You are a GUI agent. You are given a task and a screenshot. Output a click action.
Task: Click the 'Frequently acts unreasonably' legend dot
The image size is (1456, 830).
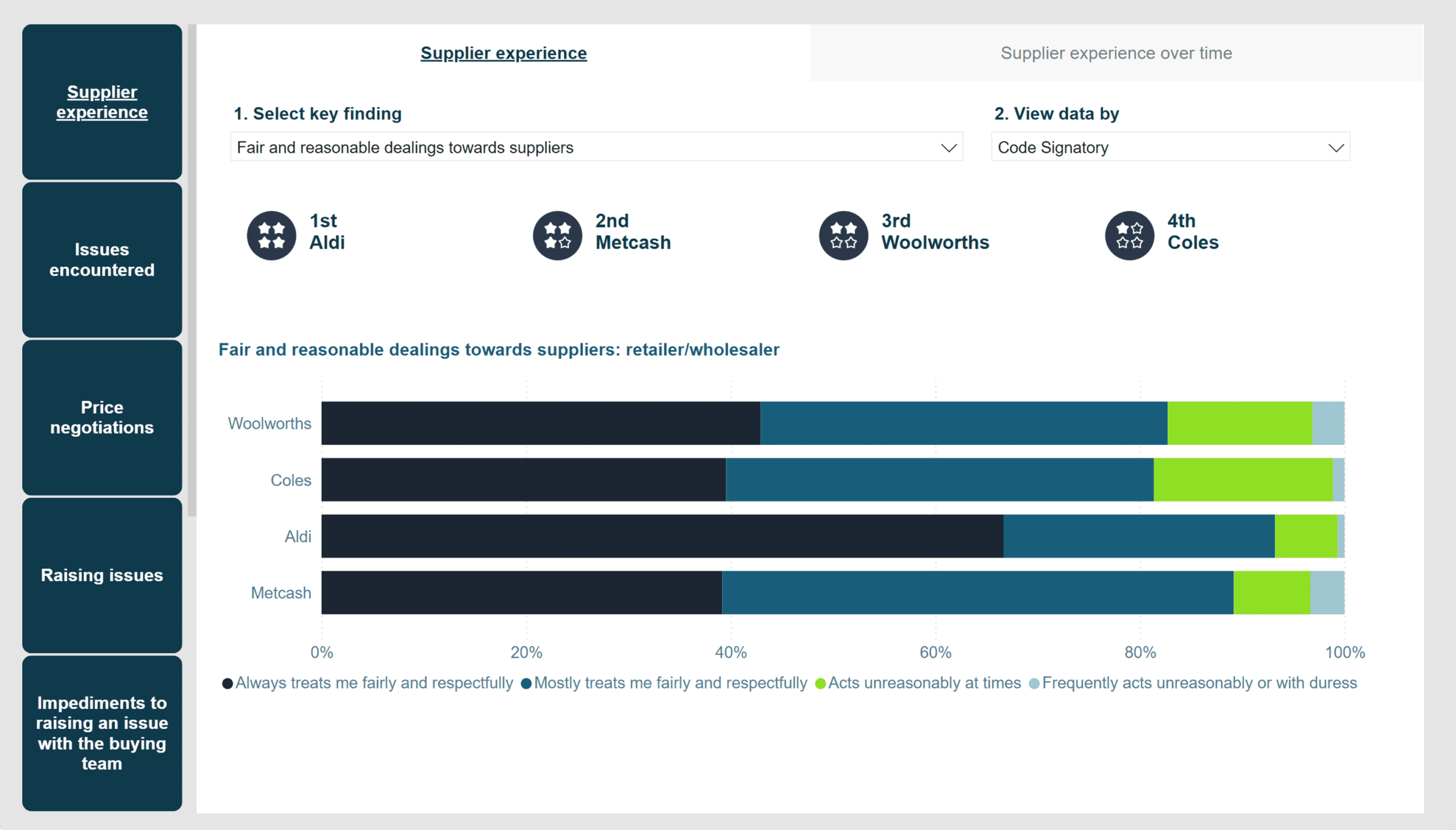point(1035,683)
